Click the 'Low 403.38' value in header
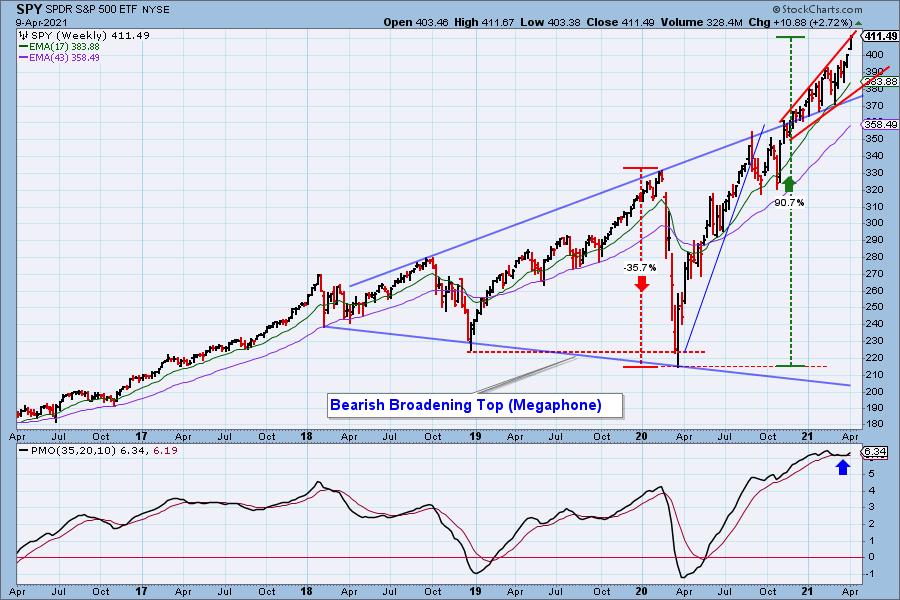 [550, 22]
